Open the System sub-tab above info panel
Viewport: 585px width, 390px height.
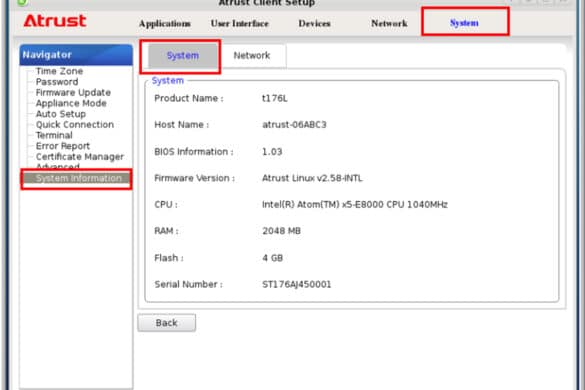click(x=182, y=56)
